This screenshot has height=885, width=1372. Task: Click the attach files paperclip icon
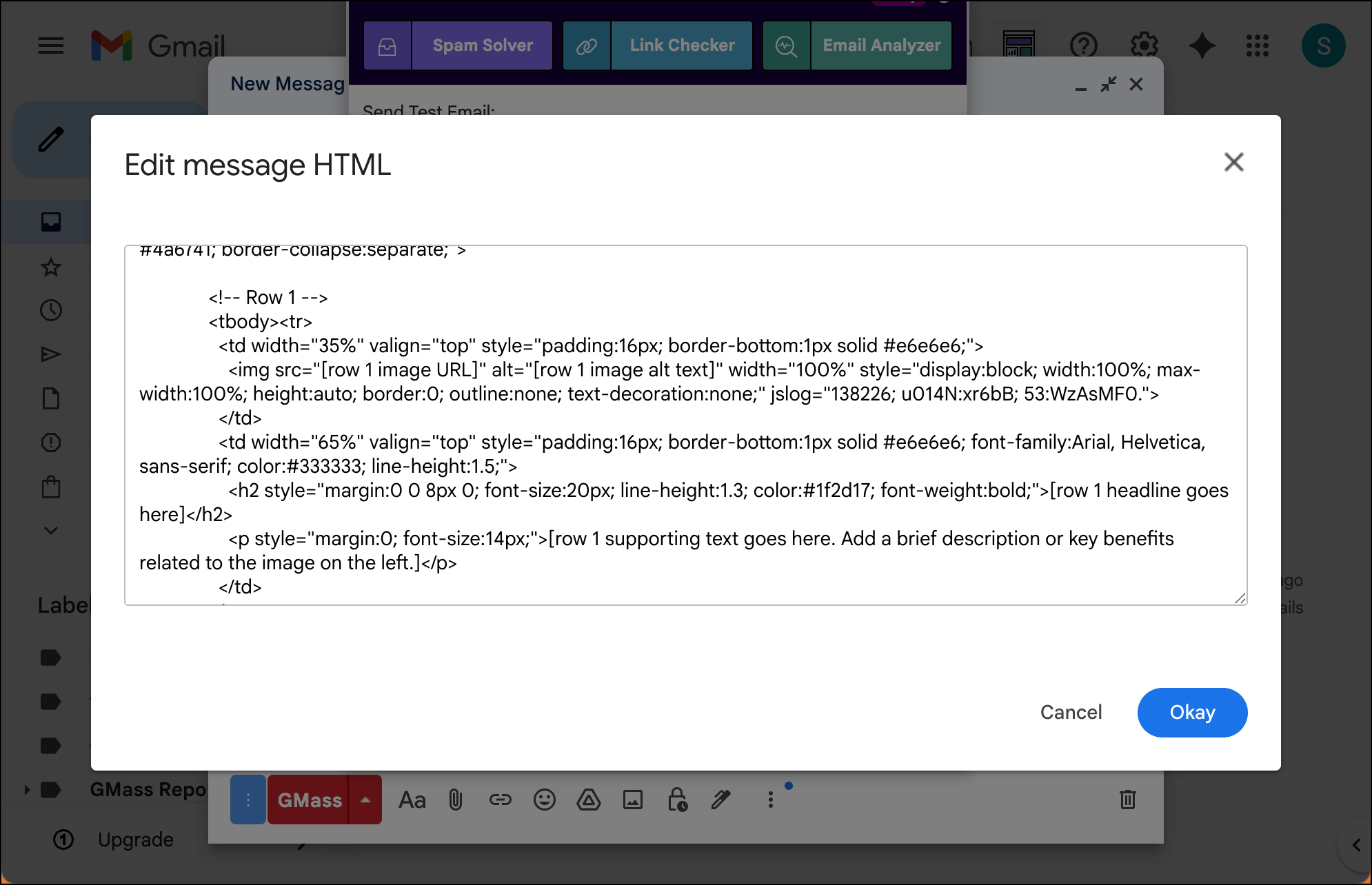pos(456,800)
